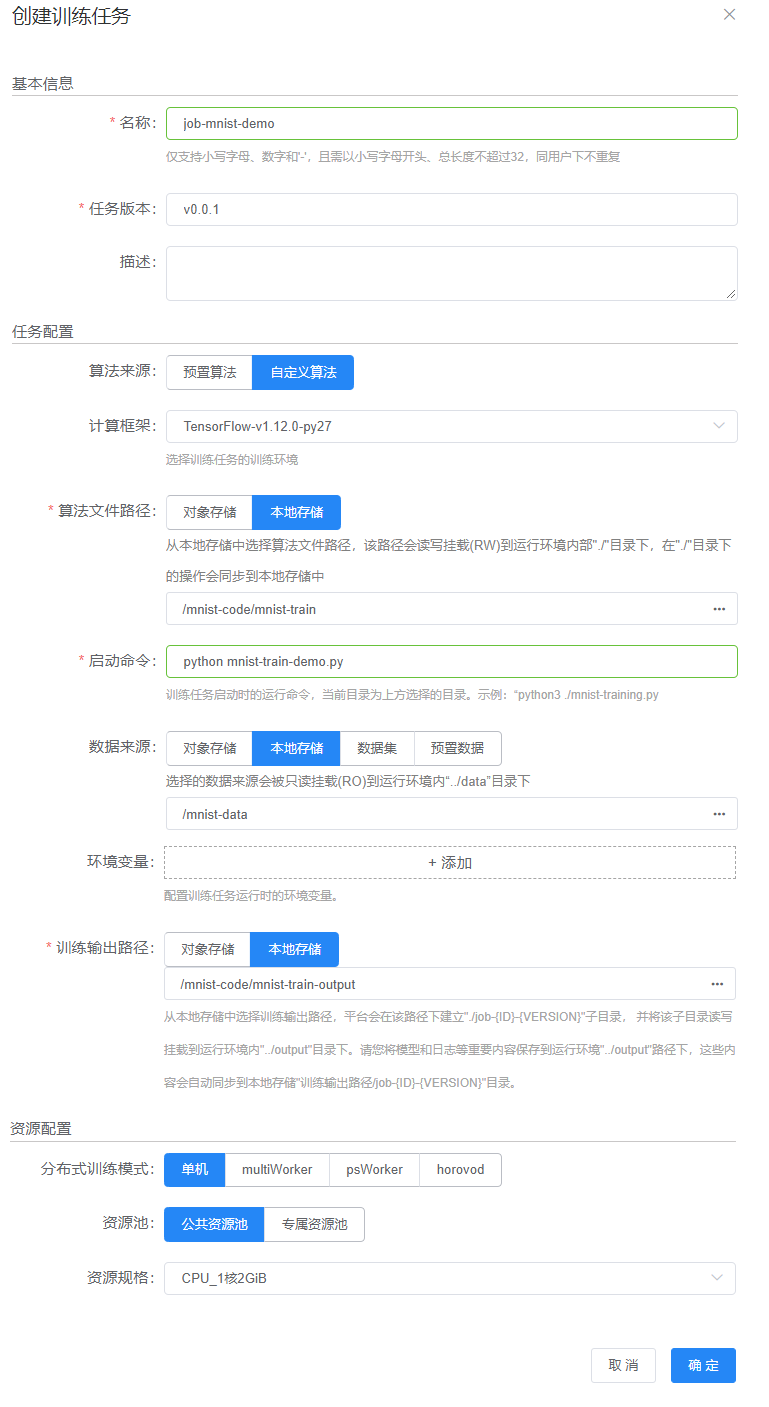Click + 添加 to add environment variable
This screenshot has height=1407, width=769.
(x=450, y=863)
